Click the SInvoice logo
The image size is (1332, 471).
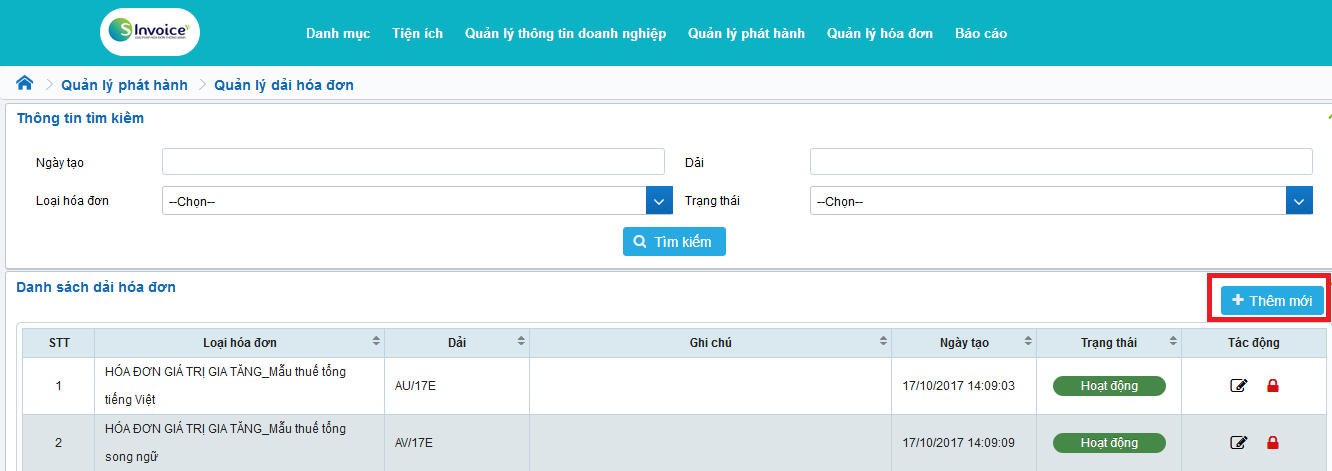151,33
